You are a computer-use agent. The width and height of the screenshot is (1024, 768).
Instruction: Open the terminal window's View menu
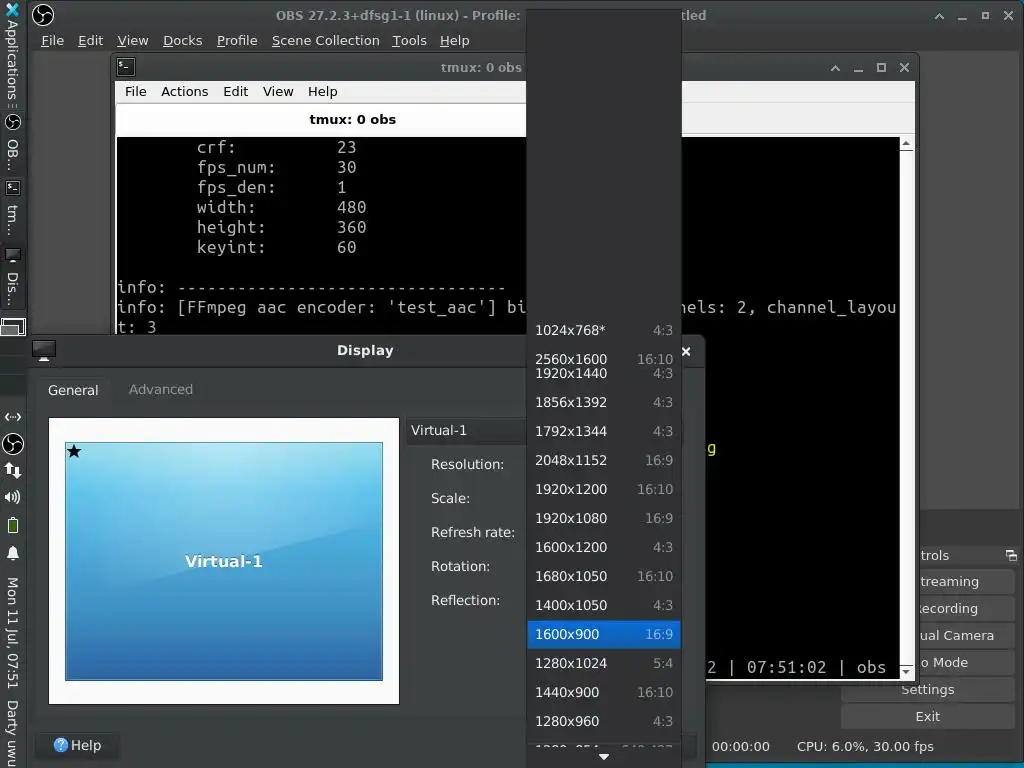pos(278,91)
